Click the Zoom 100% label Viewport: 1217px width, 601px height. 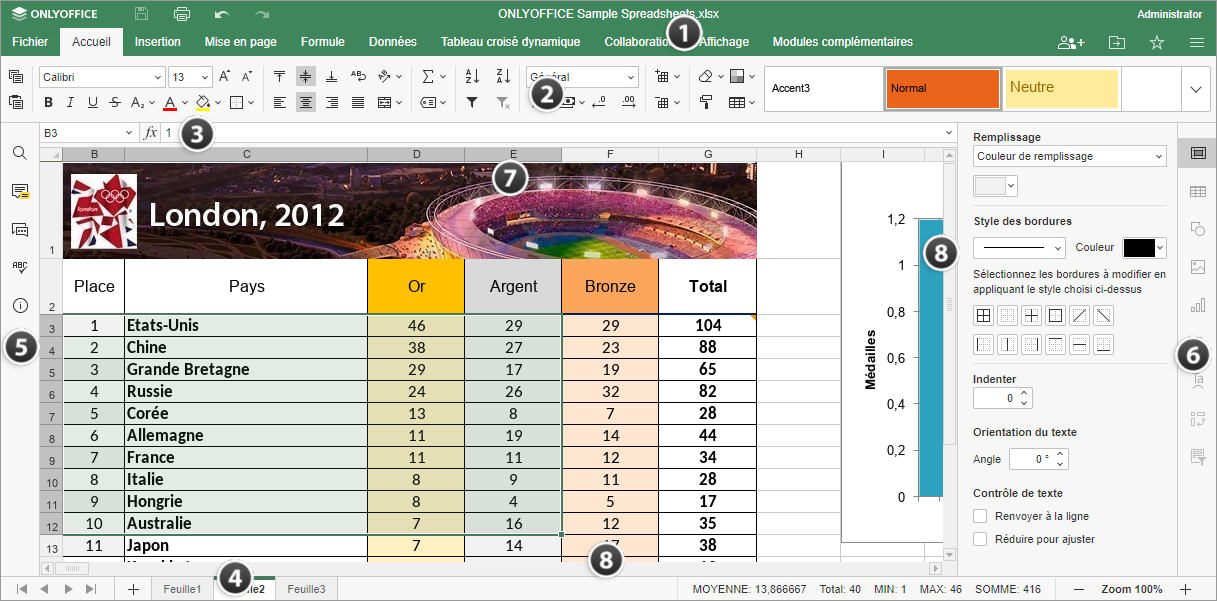1132,589
